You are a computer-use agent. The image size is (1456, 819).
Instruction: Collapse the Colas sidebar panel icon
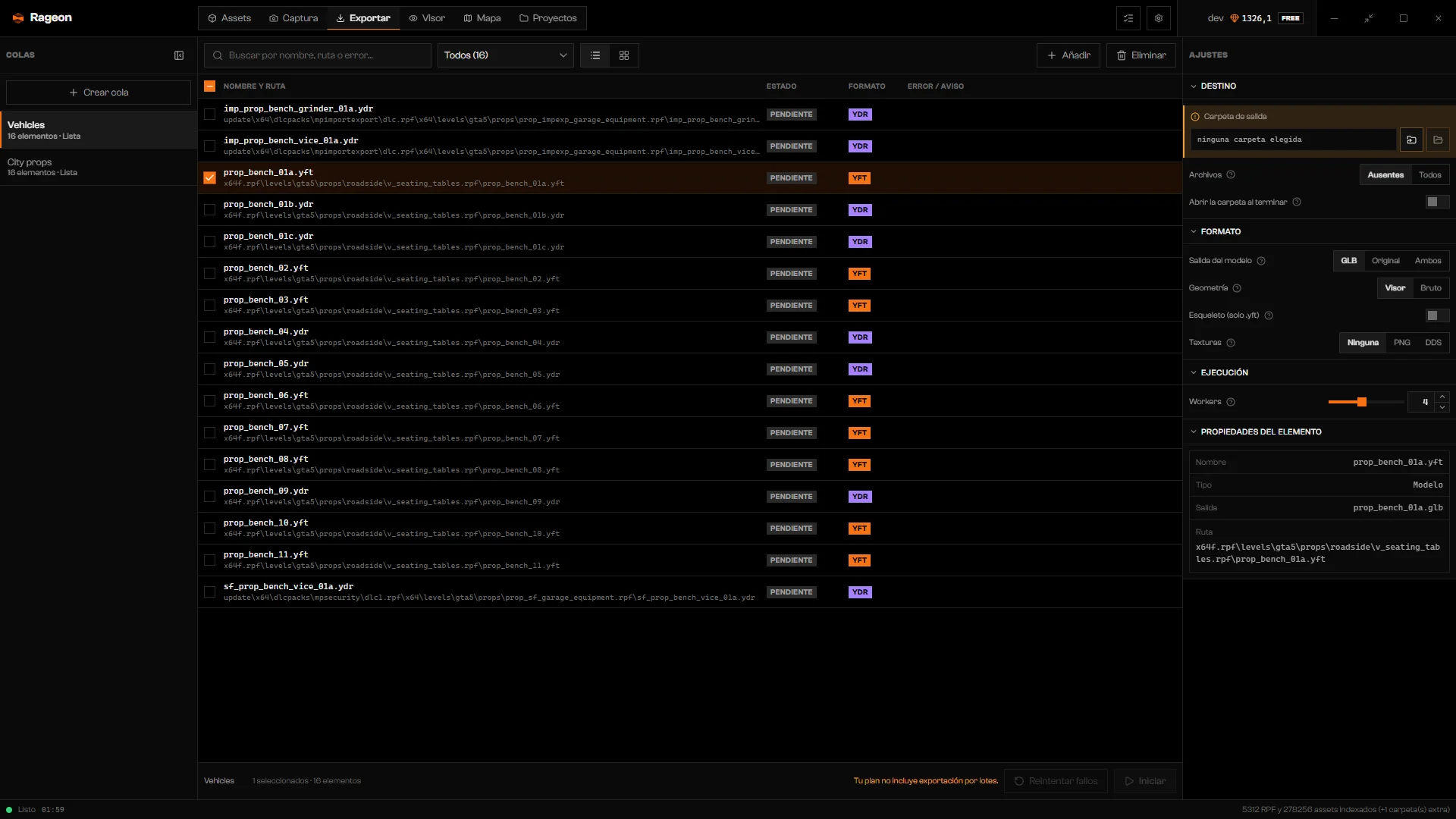(179, 55)
